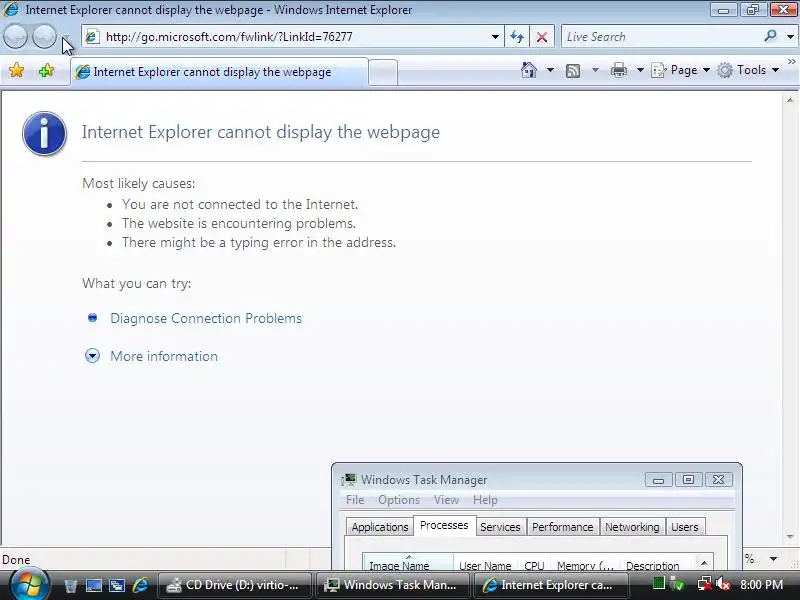Open the Favorites Center star icon
This screenshot has width=800, height=600.
click(16, 70)
